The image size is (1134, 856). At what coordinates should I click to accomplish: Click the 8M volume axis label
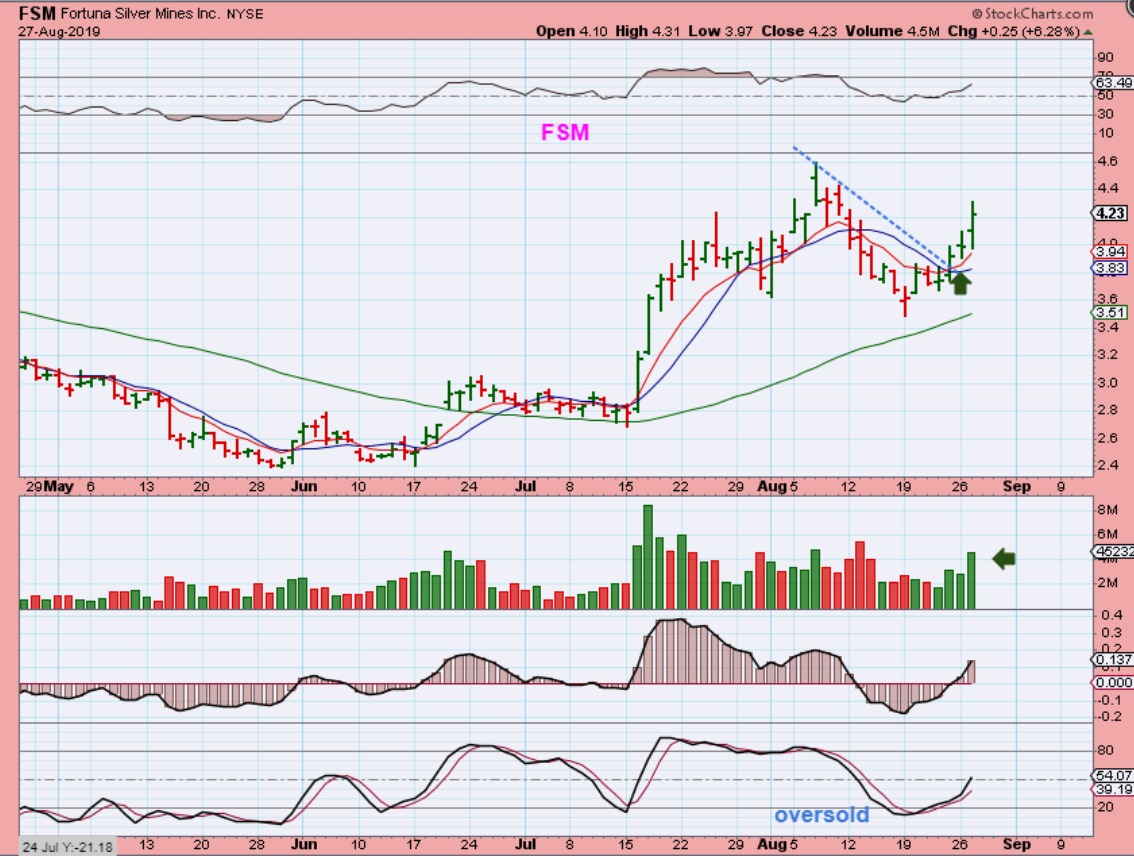1107,510
